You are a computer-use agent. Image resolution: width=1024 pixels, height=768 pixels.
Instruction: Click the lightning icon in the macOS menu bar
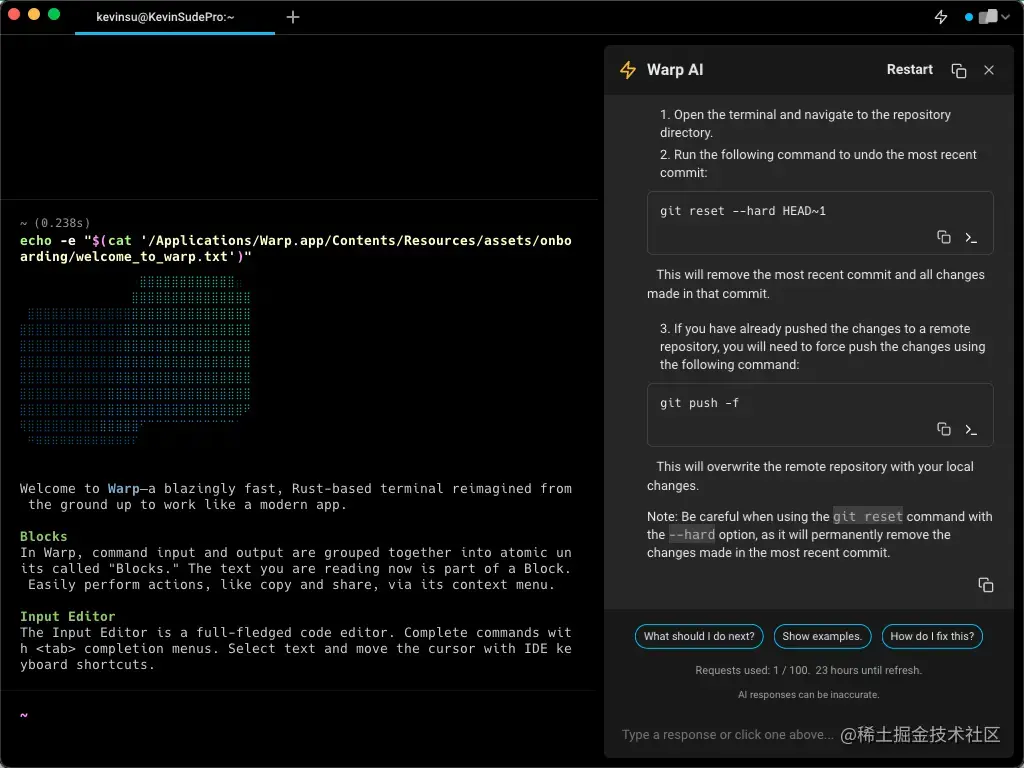(941, 16)
